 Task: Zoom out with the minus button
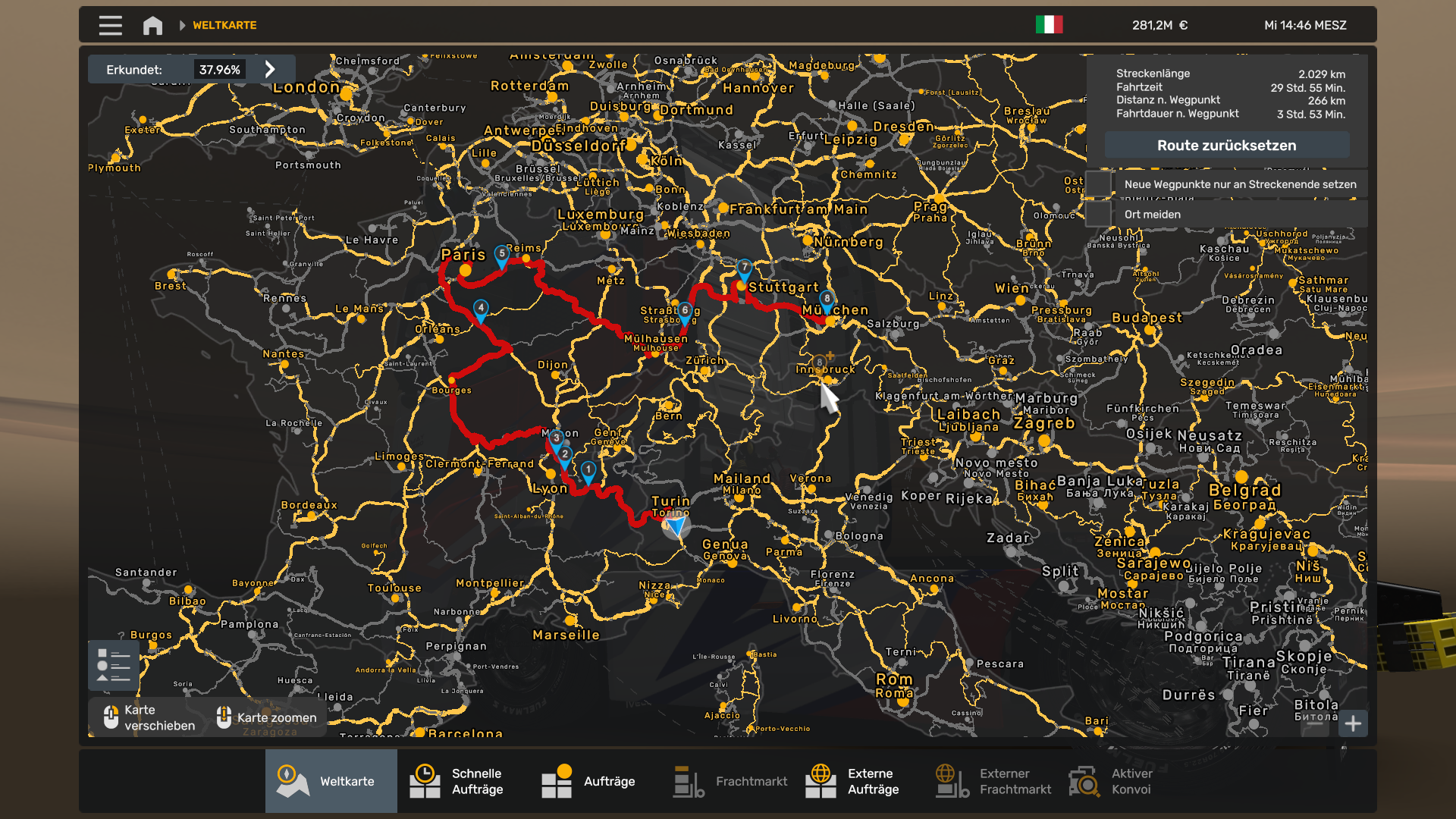1316,723
